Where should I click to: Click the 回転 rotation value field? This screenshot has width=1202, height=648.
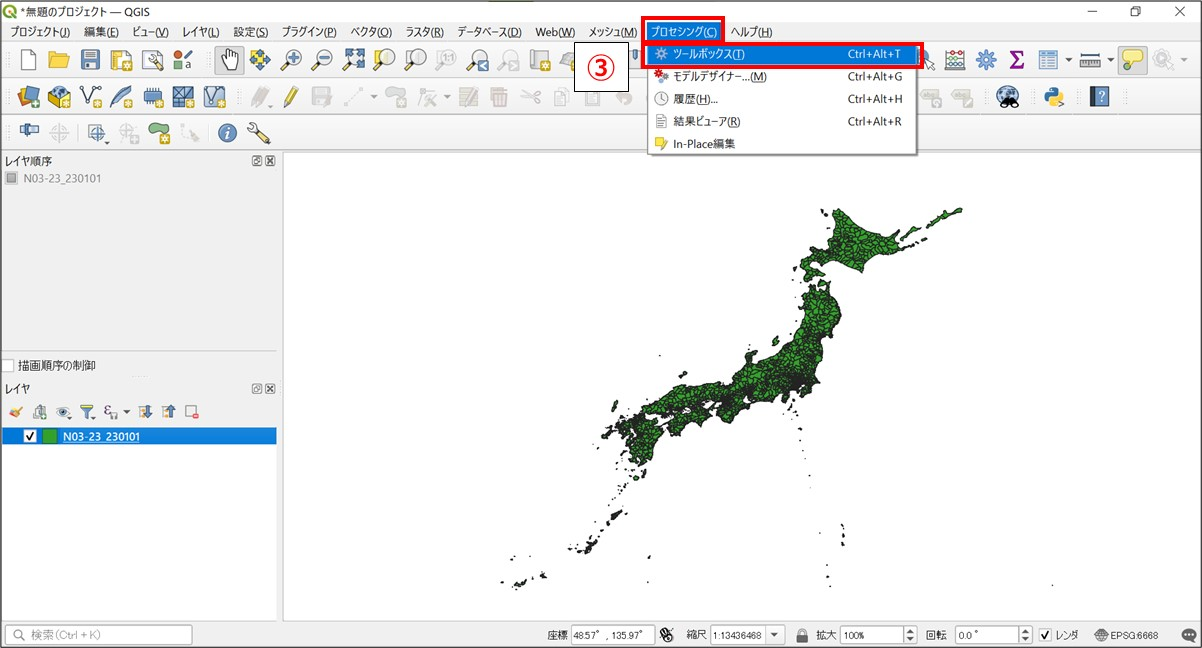pos(985,635)
